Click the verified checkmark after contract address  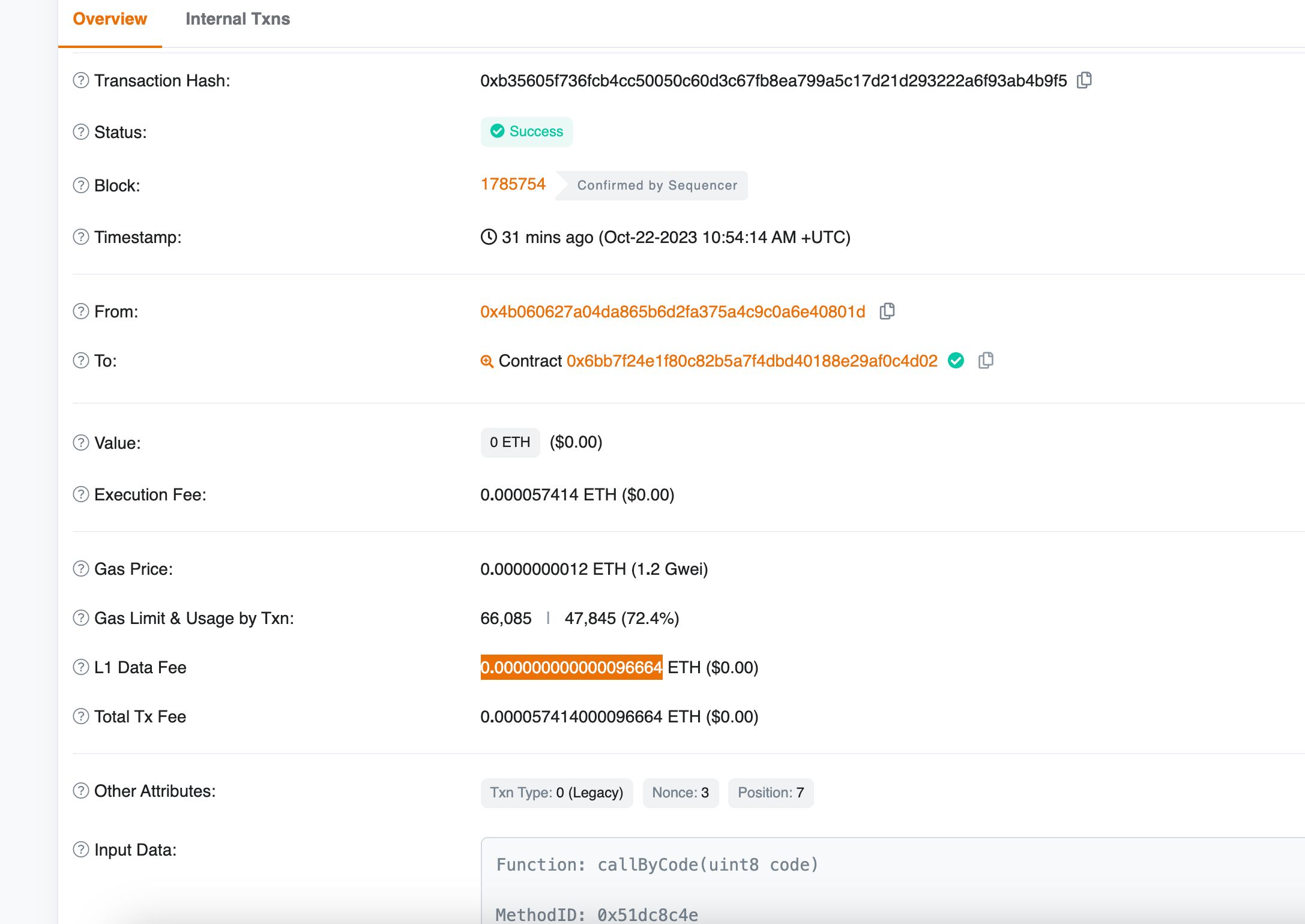click(x=956, y=361)
